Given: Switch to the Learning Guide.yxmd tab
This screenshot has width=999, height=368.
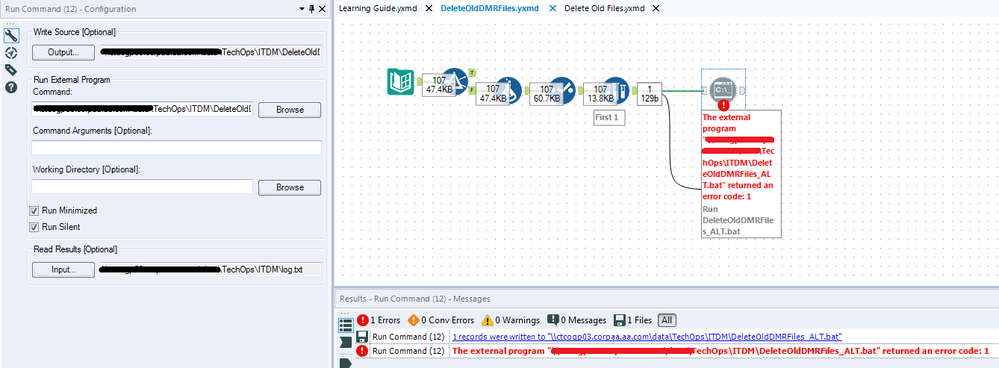Looking at the screenshot, I should point(378,8).
